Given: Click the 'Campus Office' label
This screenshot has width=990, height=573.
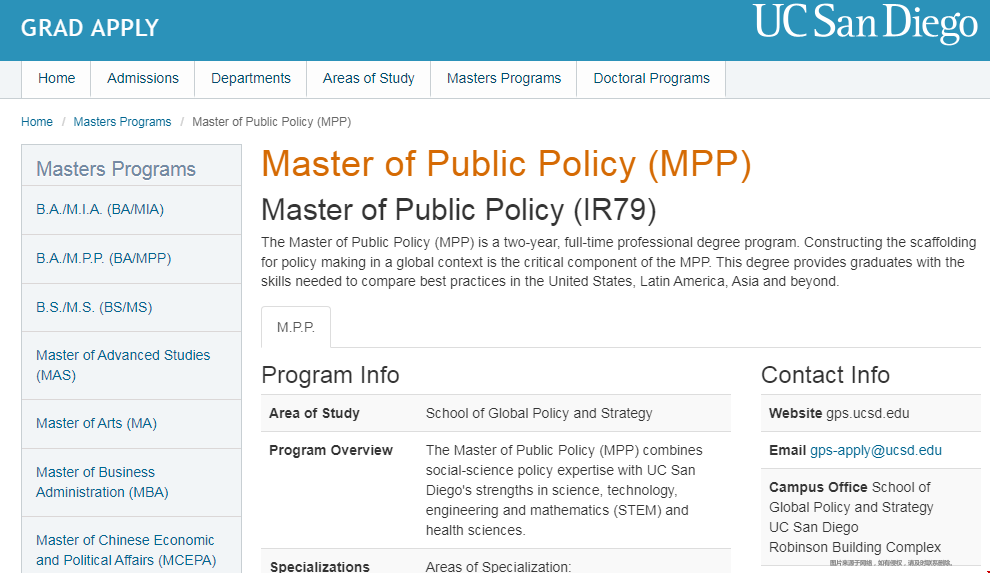Looking at the screenshot, I should pos(818,487).
